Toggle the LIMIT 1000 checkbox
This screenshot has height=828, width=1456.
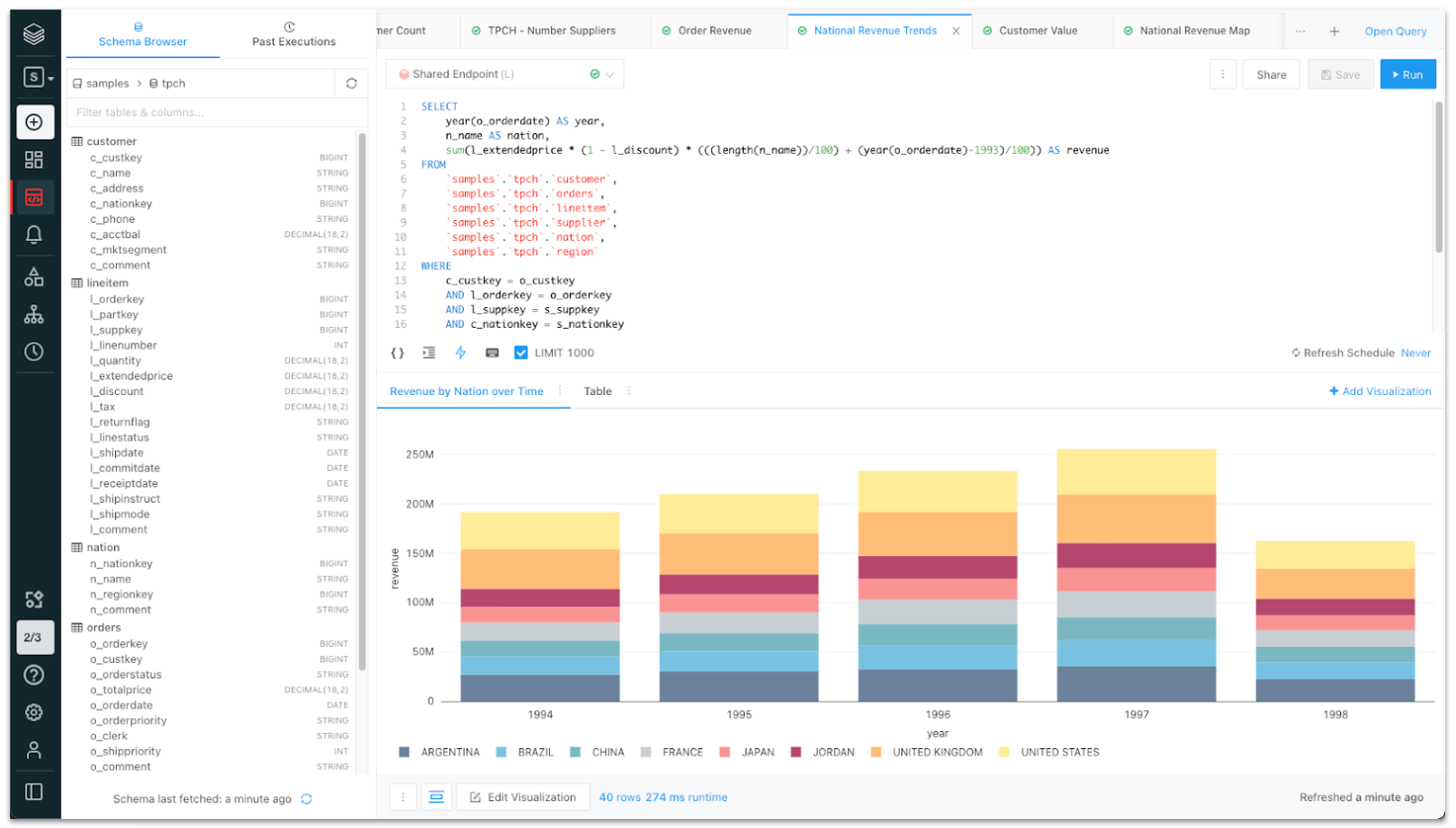click(521, 353)
